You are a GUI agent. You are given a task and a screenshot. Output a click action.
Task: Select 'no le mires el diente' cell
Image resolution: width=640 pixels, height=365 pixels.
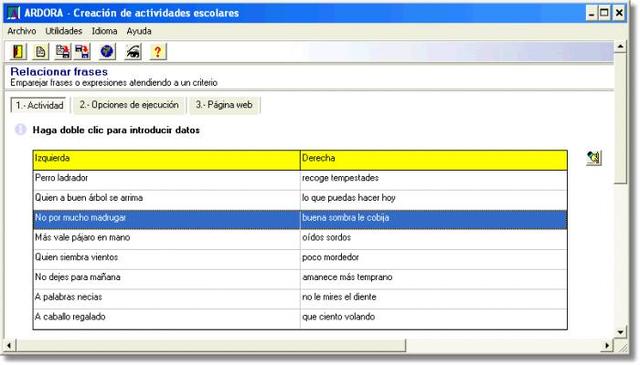[x=434, y=299]
